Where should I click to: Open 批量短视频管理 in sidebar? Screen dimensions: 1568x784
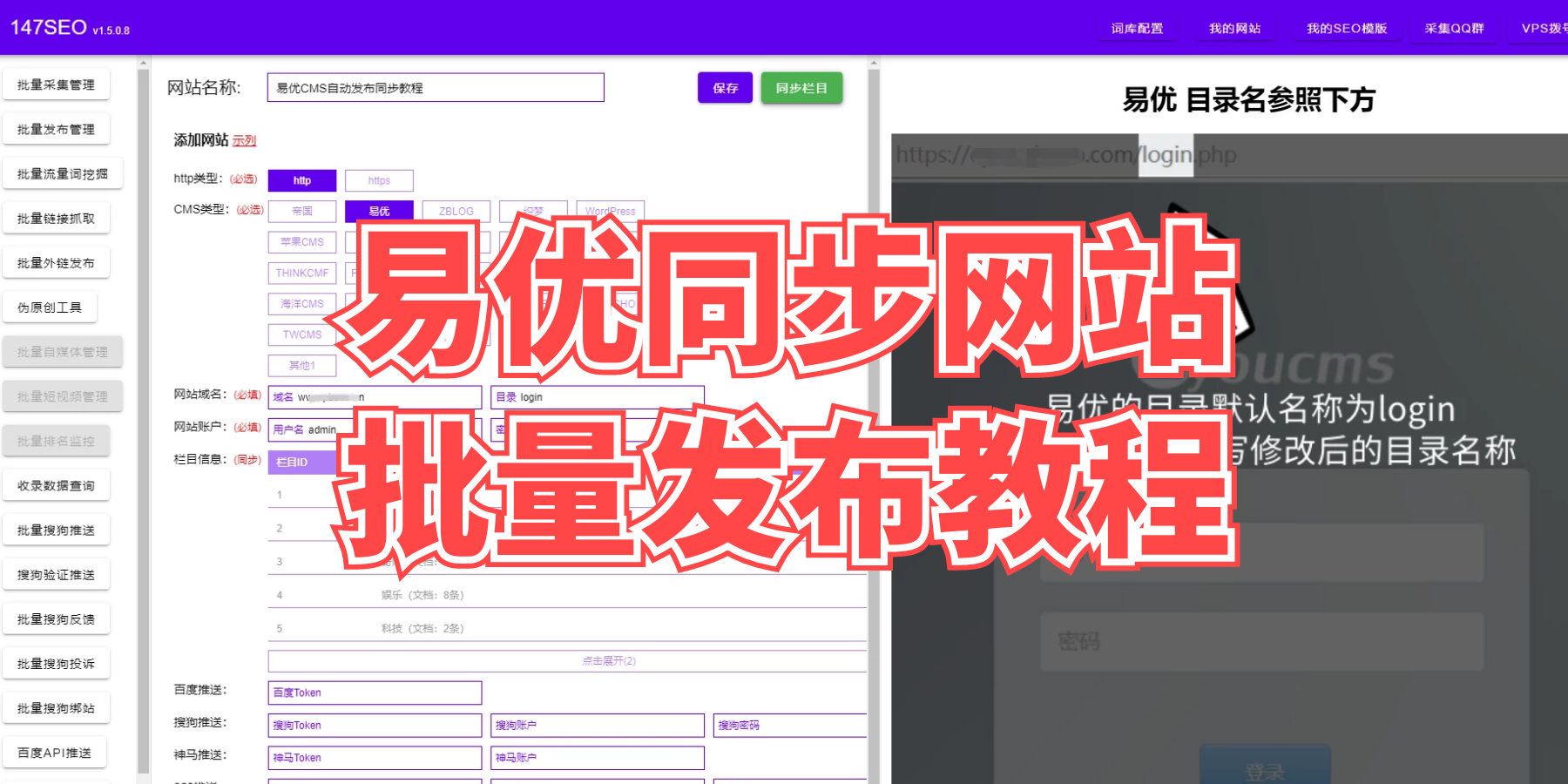tap(62, 396)
